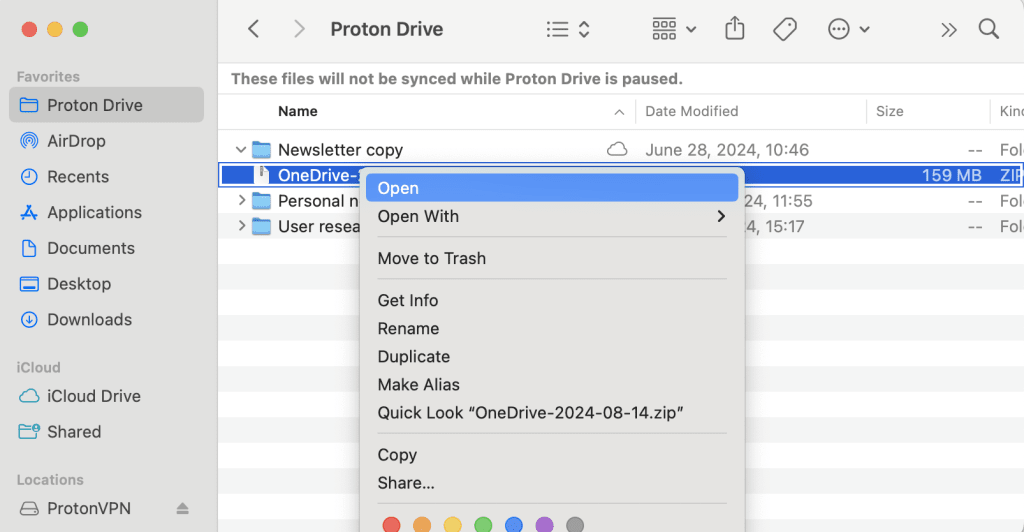
Task: Click the ProtonVPN disk icon
Action: 29,509
